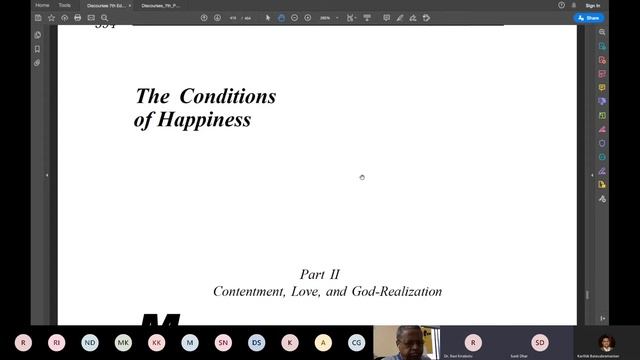Open the notifications bell icon
The height and width of the screenshot is (360, 640).
point(574,5)
